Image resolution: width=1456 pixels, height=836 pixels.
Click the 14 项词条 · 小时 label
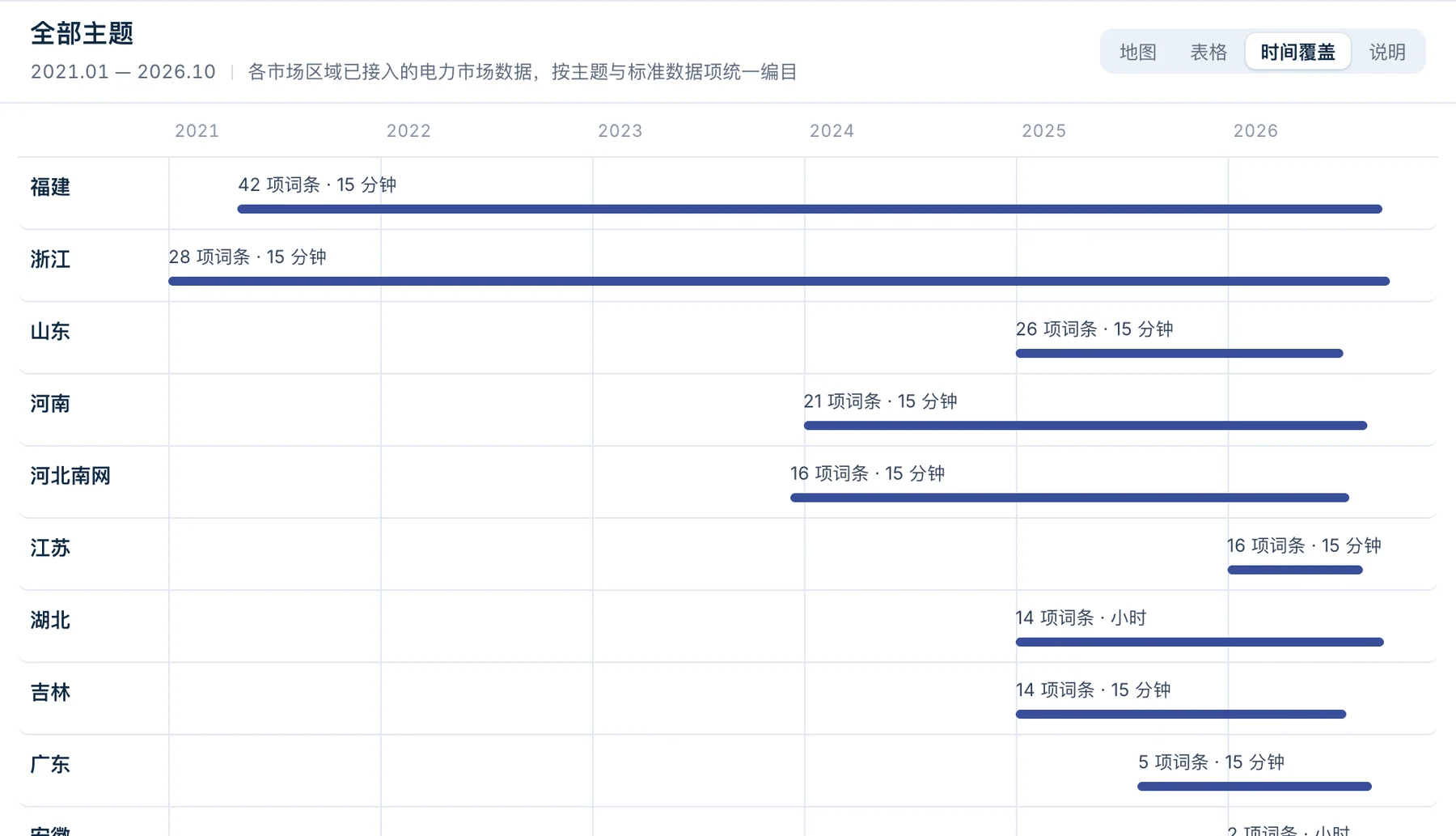(1081, 617)
